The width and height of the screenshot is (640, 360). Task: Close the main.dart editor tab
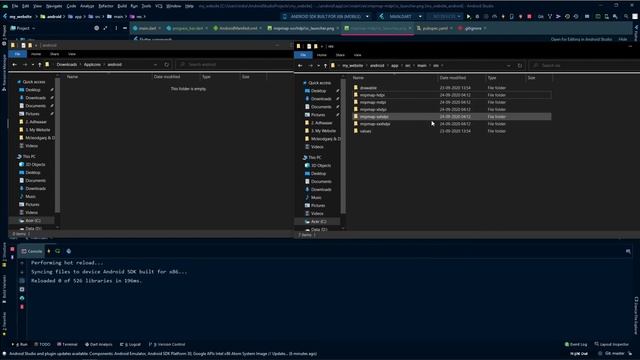click(160, 28)
